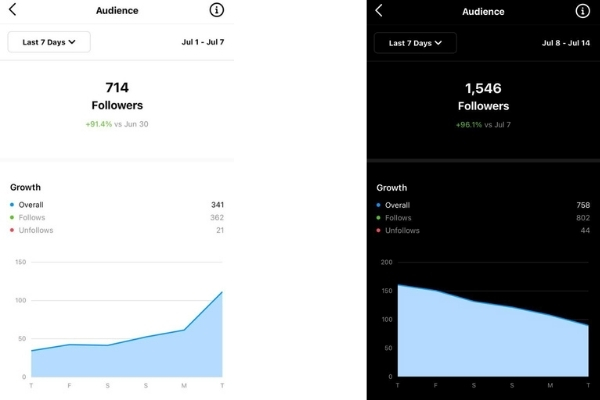Screen dimensions: 600x400
Task: Open info icon on light Audience screen
Action: tap(217, 10)
